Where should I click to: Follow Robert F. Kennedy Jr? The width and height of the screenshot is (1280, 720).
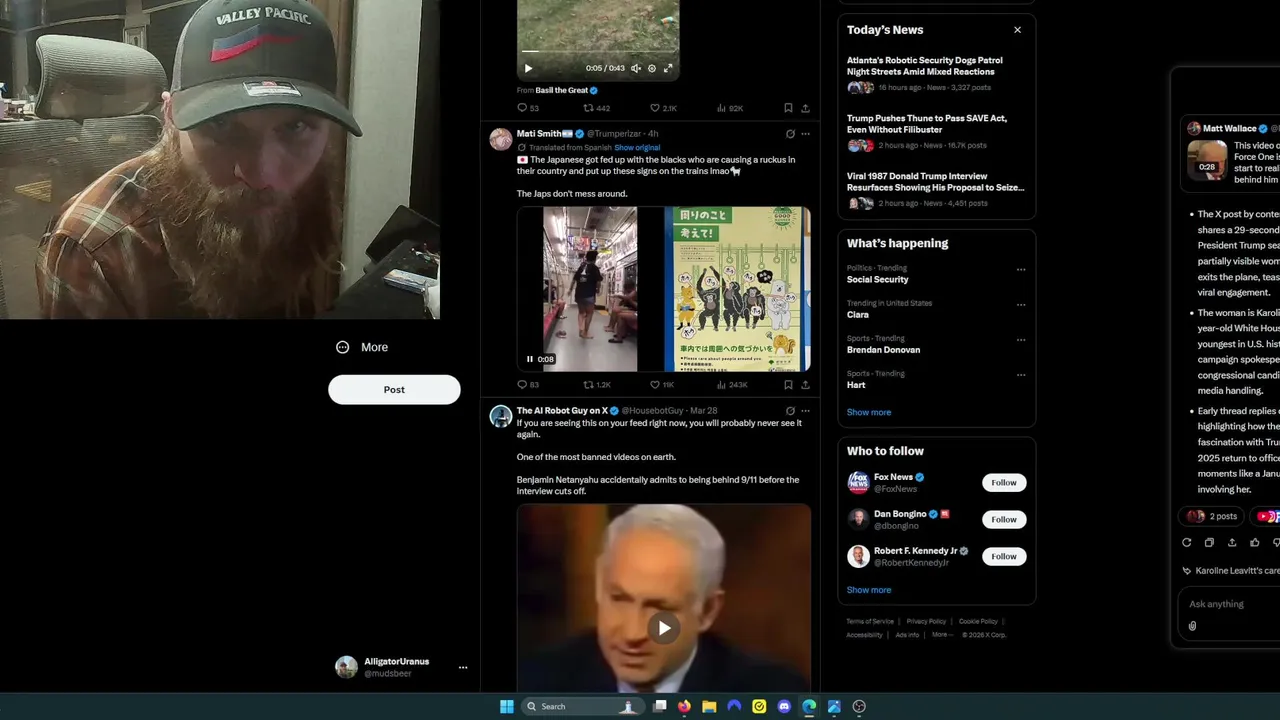(1004, 556)
